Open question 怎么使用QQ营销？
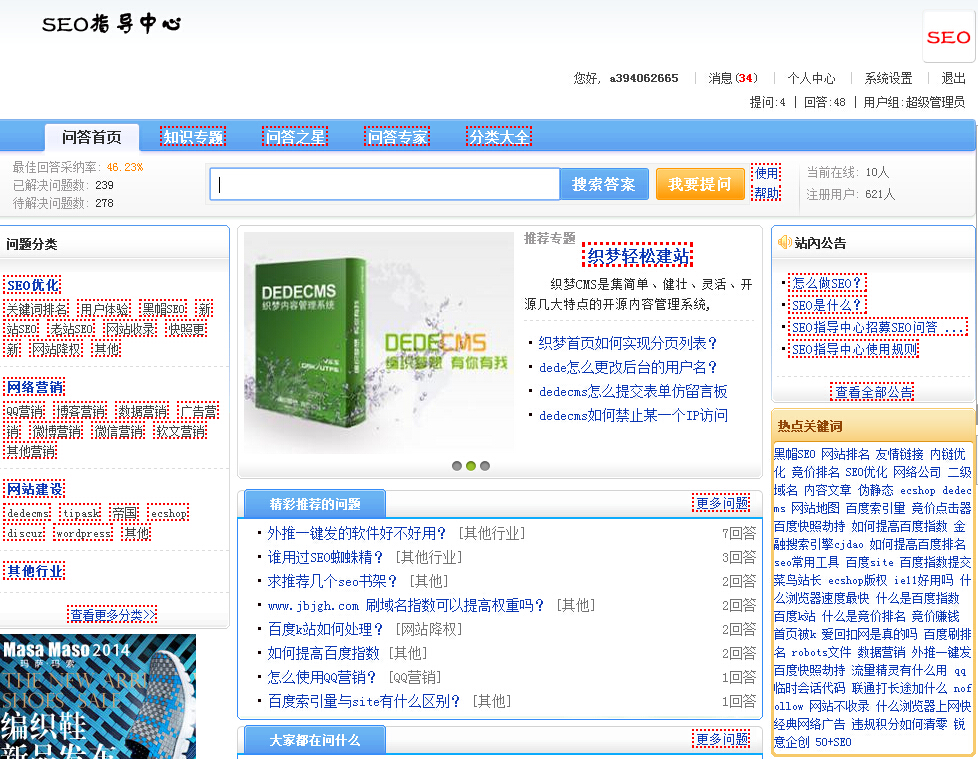This screenshot has width=978, height=759. coord(322,677)
